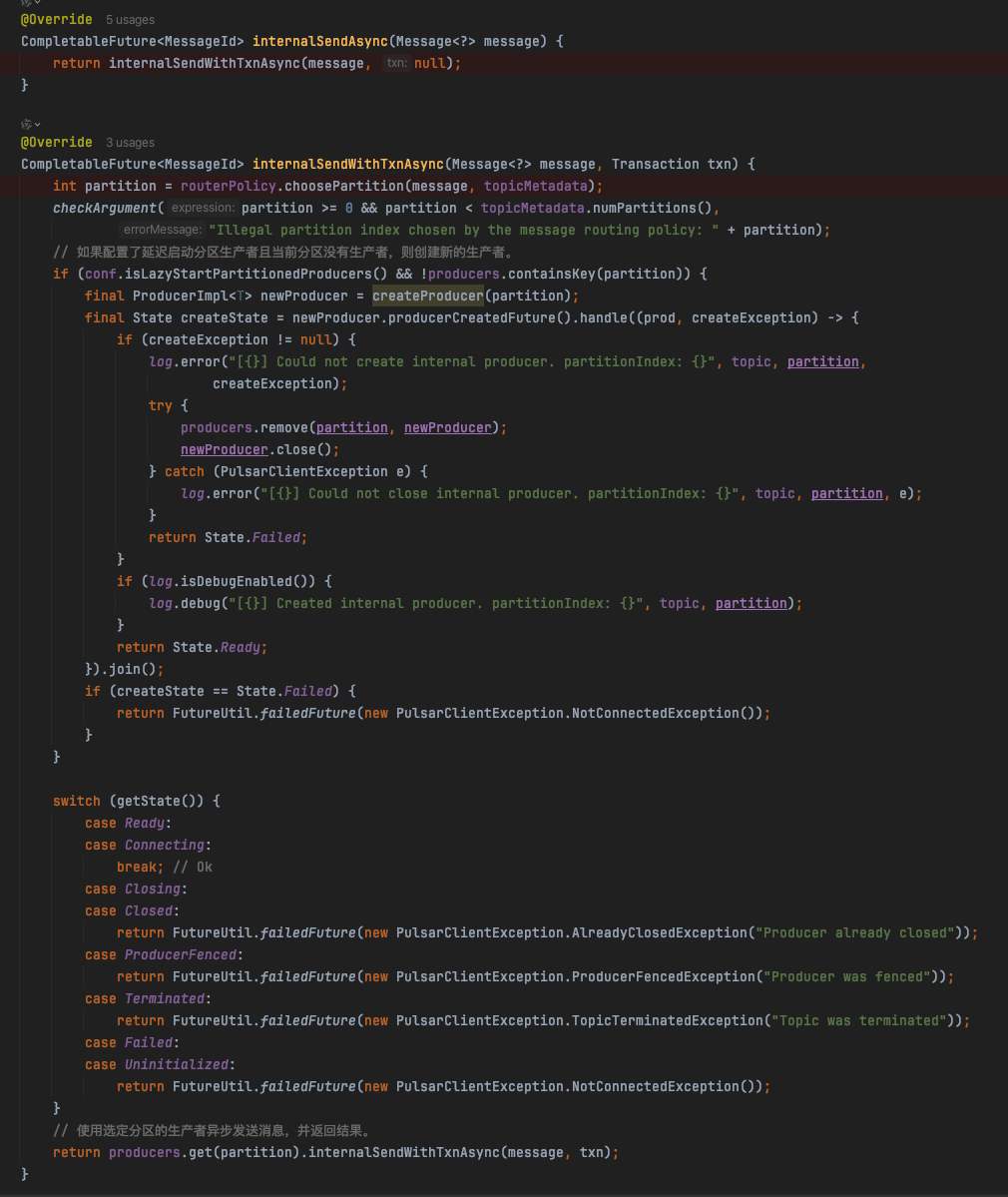Click the 'case Connecting' label
This screenshot has width=1008, height=1197.
[148, 846]
